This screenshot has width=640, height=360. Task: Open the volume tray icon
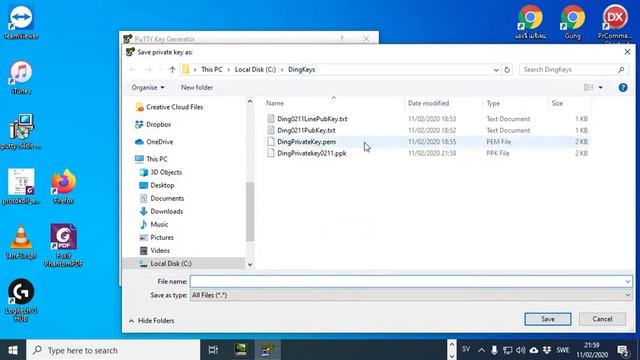[x=520, y=350]
